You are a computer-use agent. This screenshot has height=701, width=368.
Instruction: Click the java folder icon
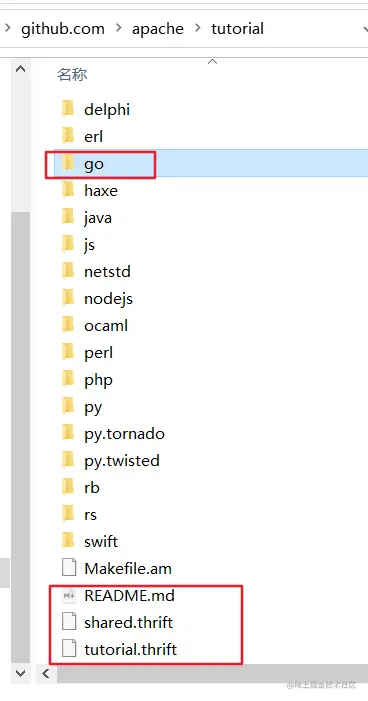point(68,217)
